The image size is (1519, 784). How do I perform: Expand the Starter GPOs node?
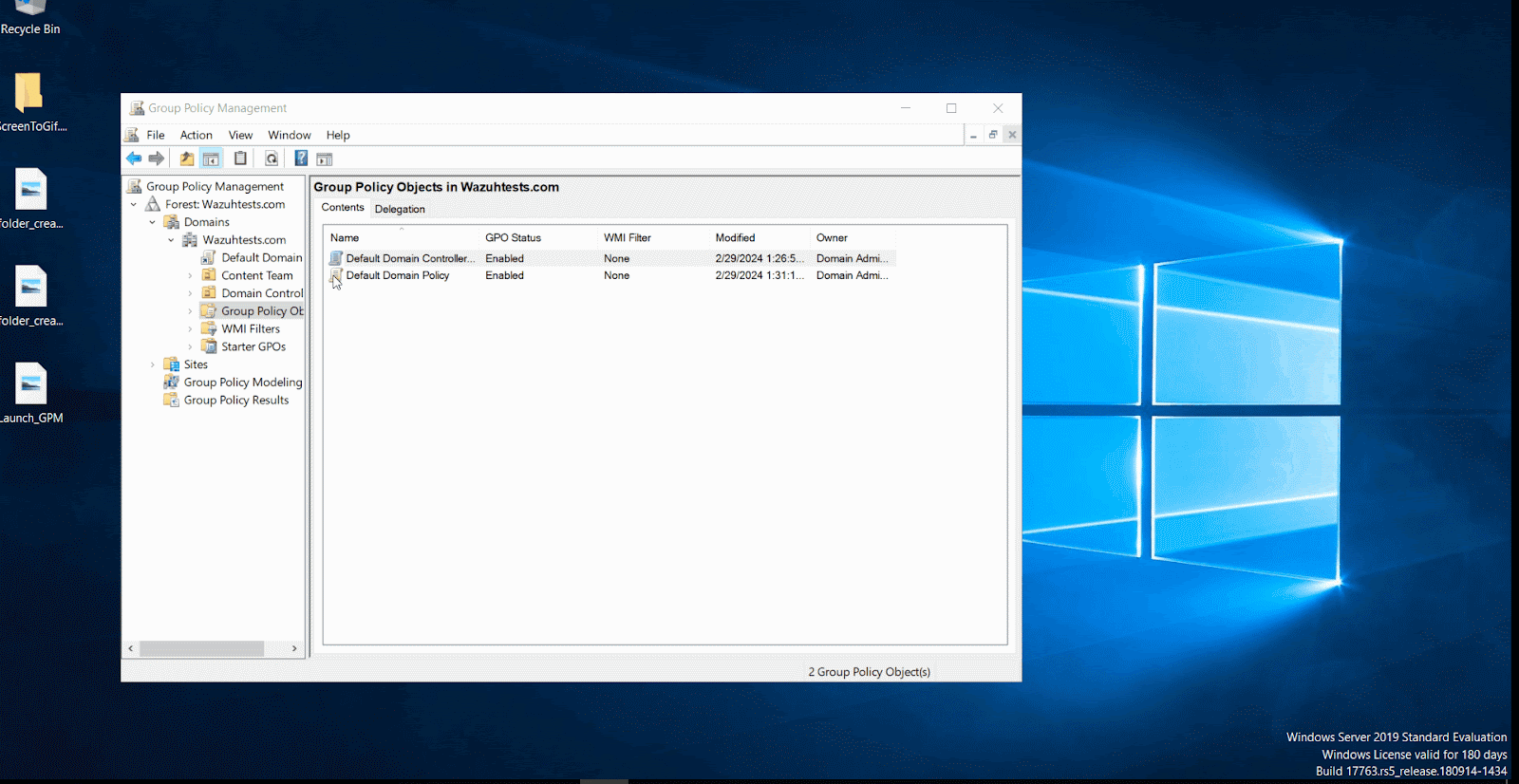[190, 347]
